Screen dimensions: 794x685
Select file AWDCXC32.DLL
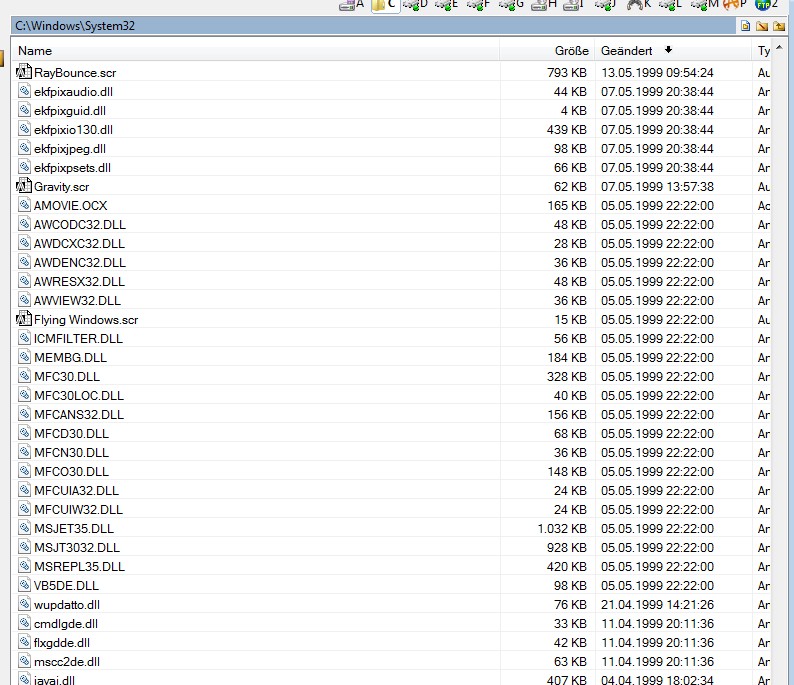tap(80, 244)
